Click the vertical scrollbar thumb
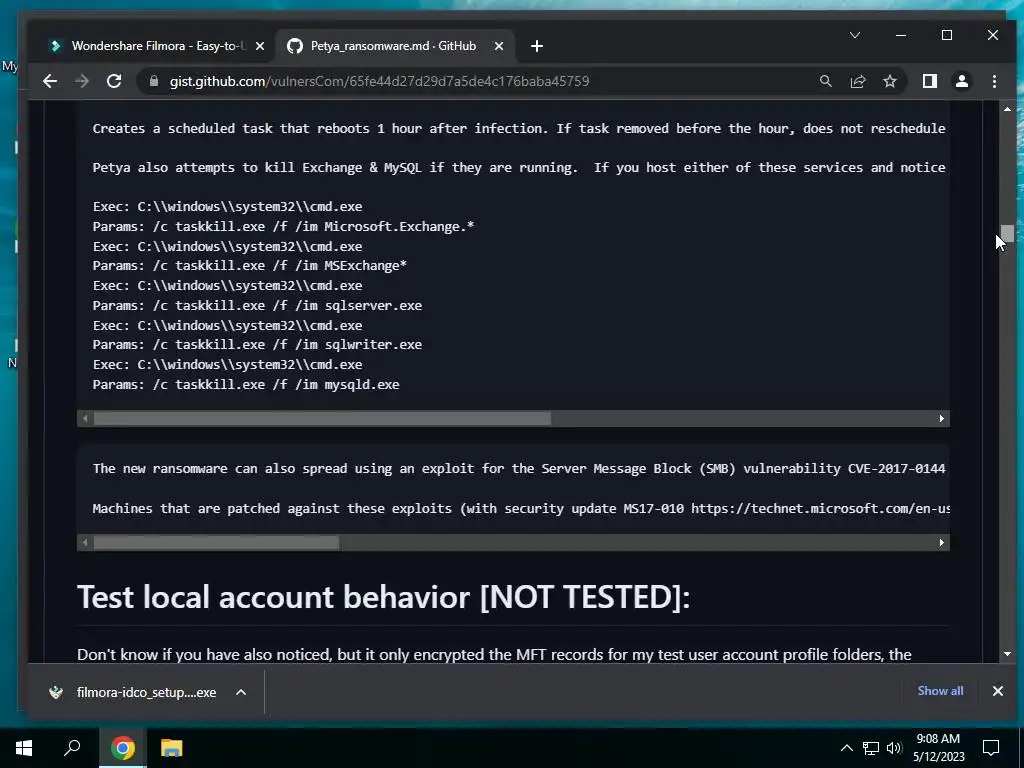This screenshot has width=1024, height=768. coord(1008,233)
